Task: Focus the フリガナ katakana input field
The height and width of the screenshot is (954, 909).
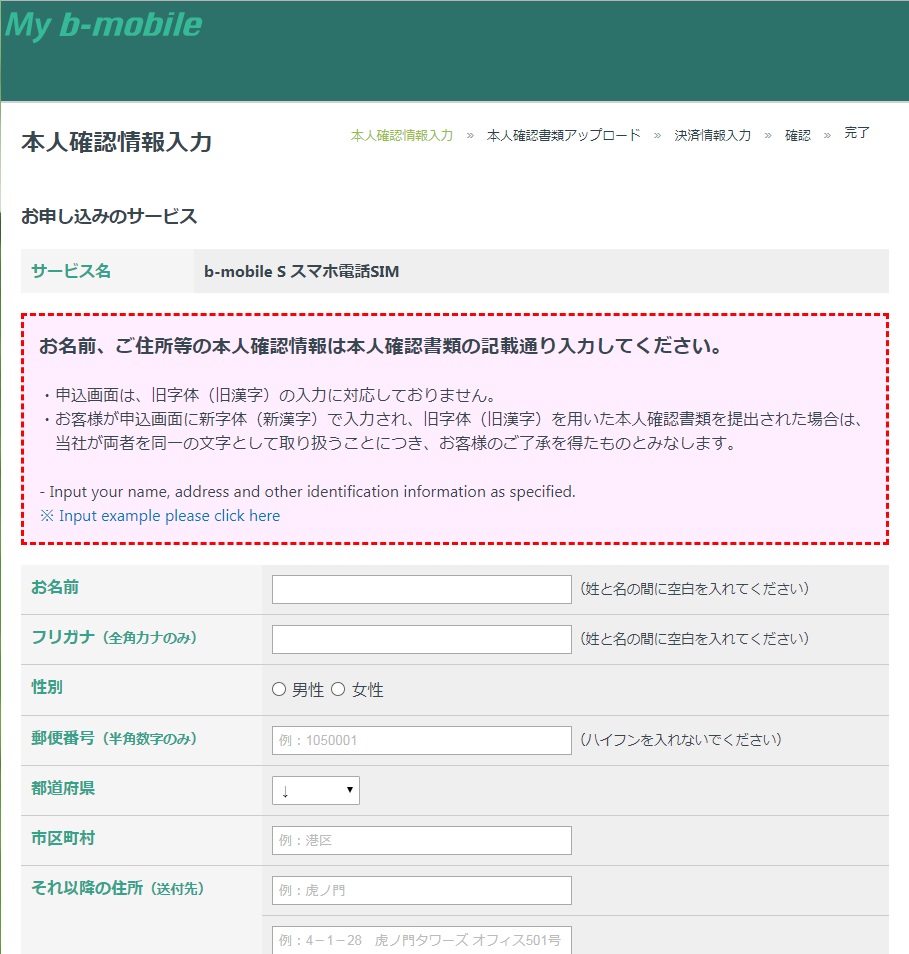Action: [422, 639]
